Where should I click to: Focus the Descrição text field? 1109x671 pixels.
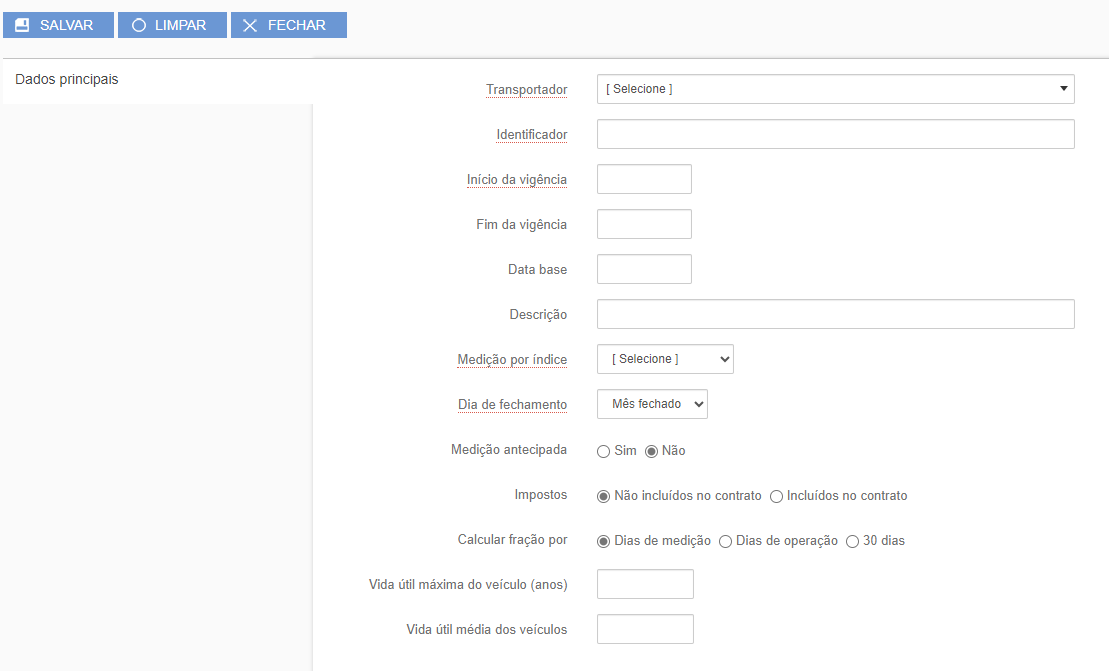[x=835, y=314]
